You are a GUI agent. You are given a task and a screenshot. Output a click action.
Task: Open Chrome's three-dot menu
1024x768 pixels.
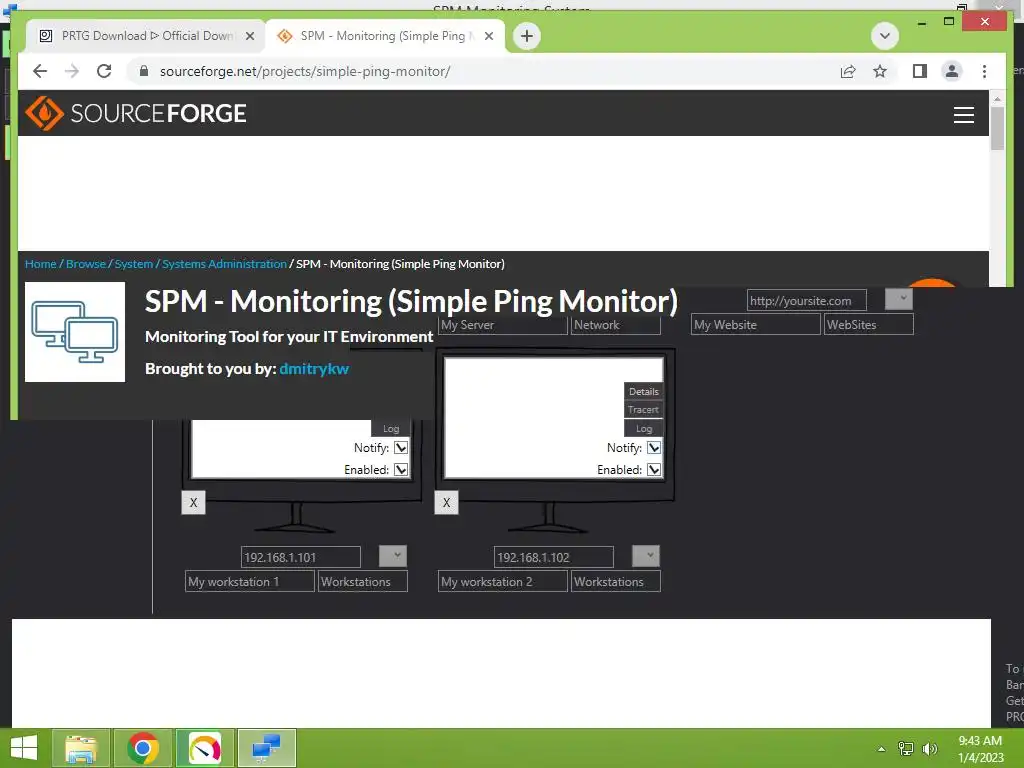[x=984, y=71]
